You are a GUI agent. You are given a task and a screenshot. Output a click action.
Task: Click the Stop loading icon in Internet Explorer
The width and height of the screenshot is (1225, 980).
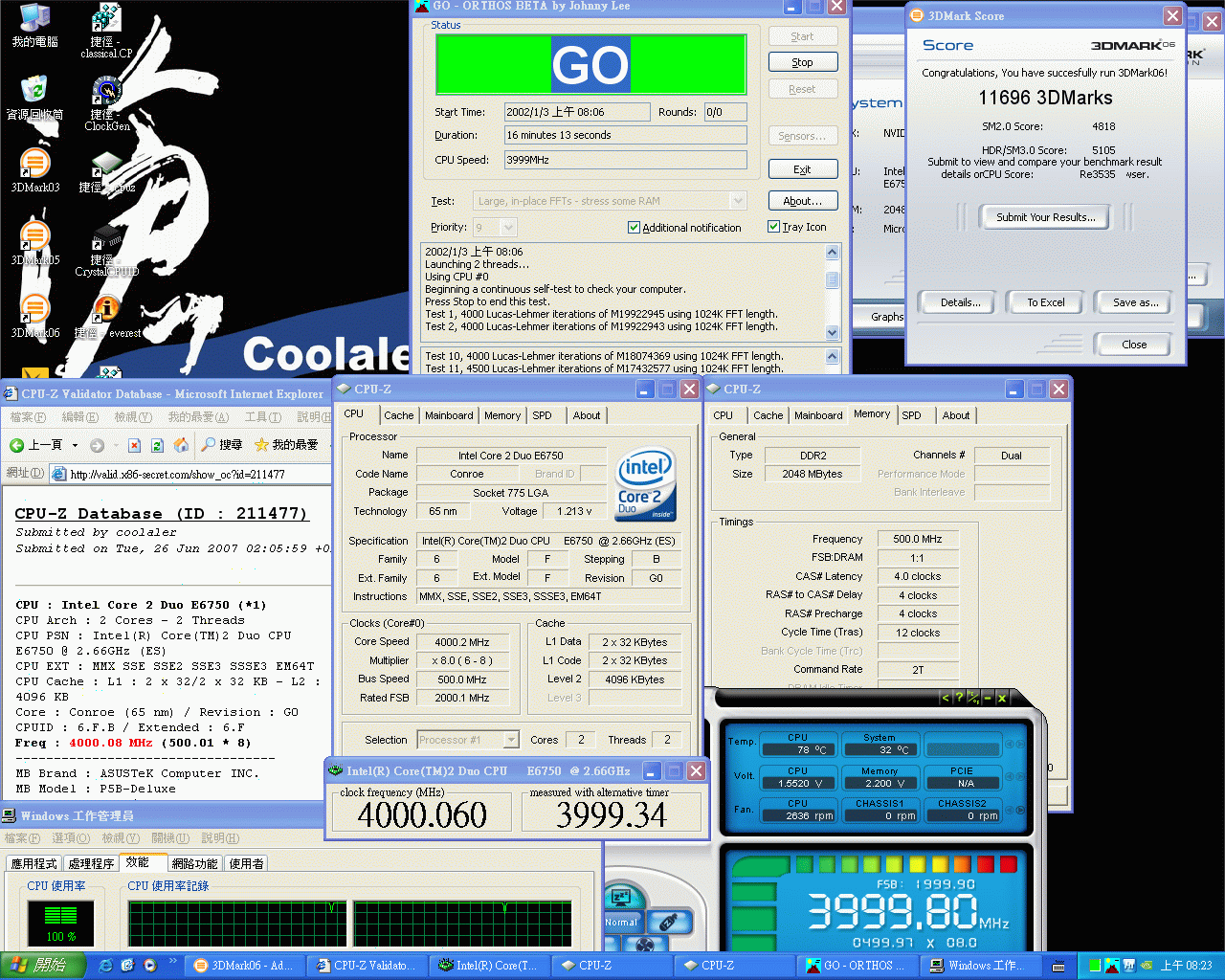(134, 445)
